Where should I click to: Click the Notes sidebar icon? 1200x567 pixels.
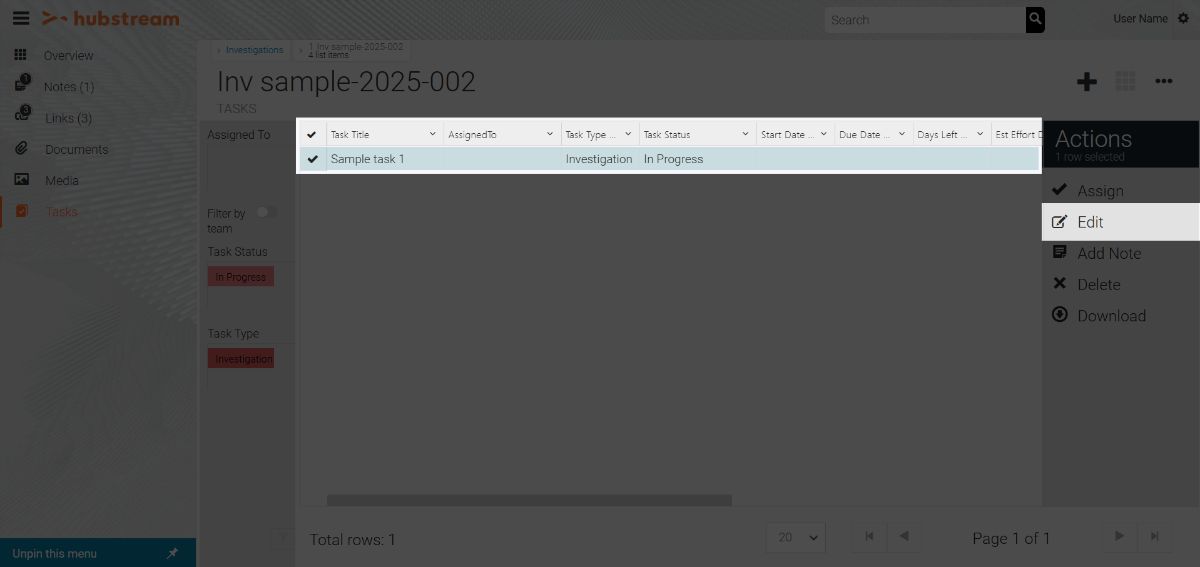tap(22, 85)
